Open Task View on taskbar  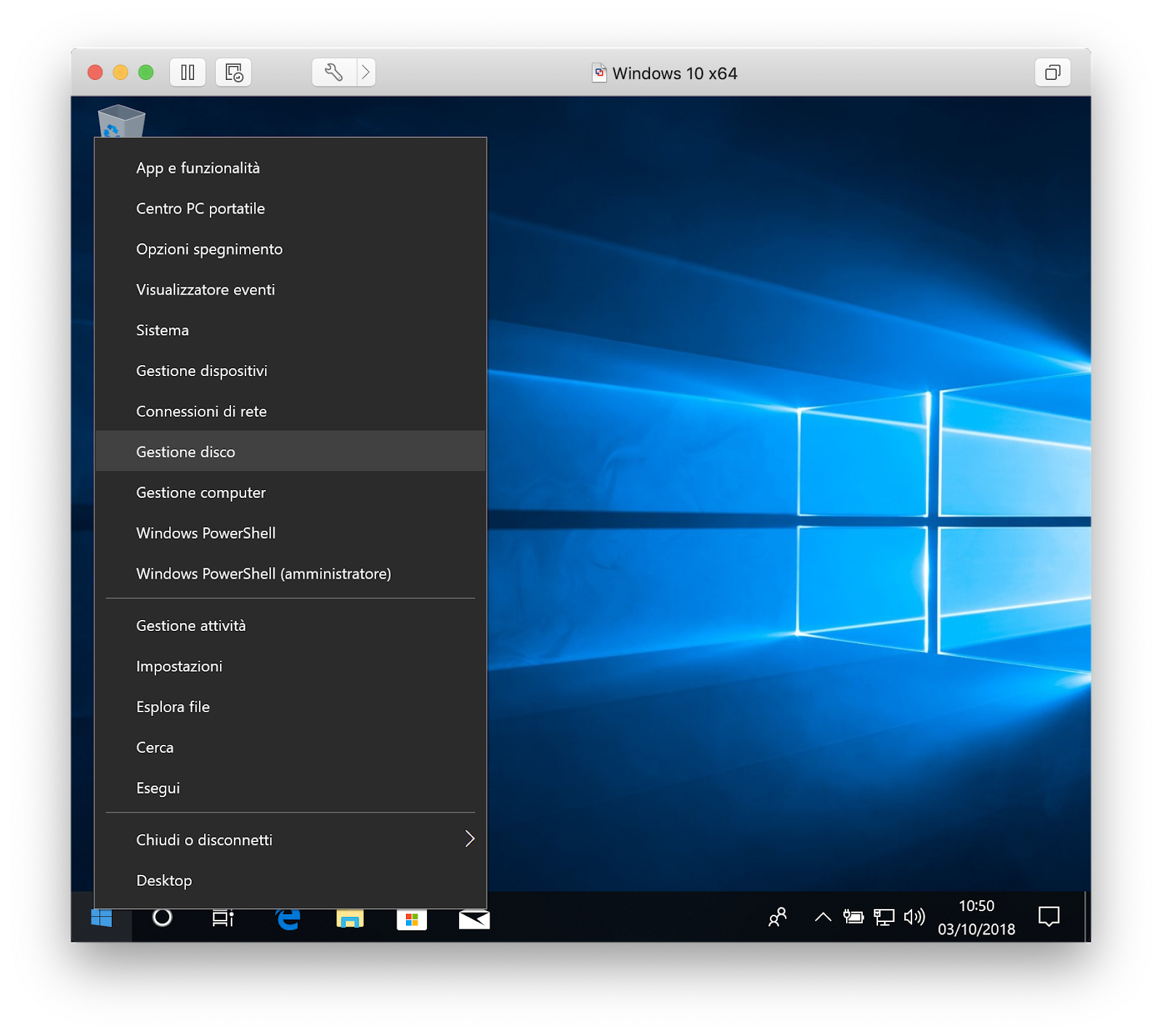[x=223, y=918]
